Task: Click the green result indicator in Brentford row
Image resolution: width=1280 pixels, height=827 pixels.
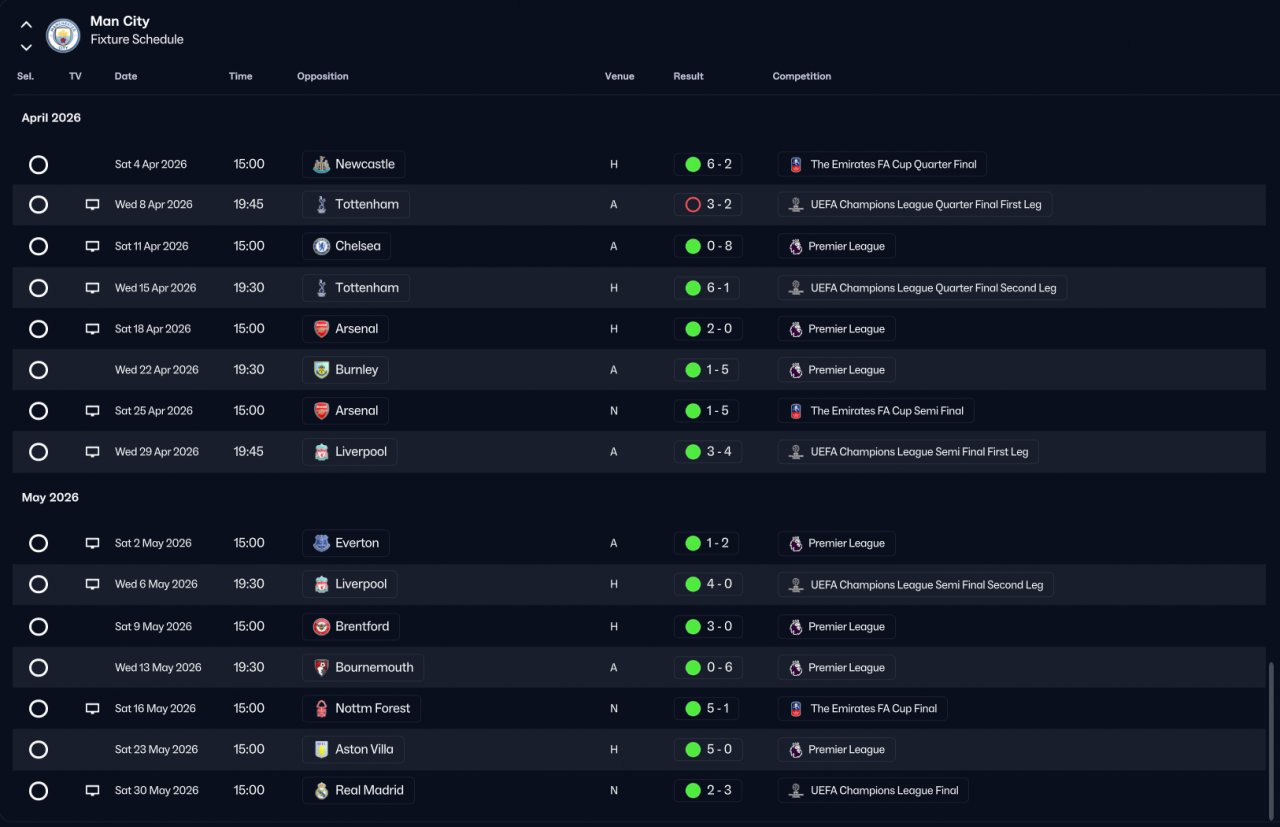Action: click(x=692, y=627)
